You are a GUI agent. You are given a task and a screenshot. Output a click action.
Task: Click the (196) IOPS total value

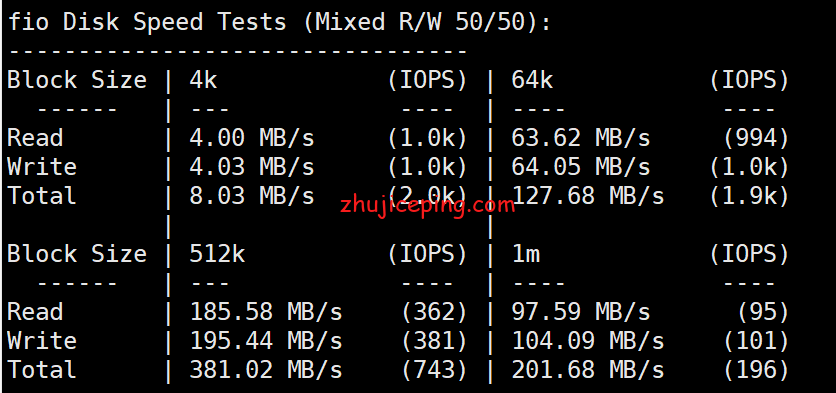[756, 370]
